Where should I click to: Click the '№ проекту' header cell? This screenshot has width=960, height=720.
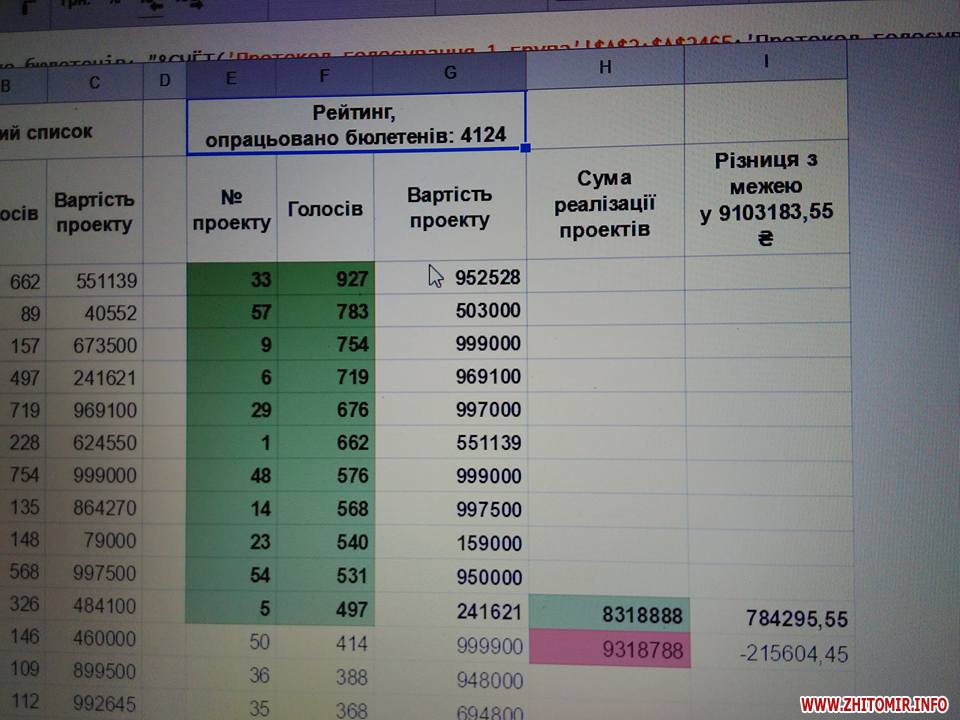231,210
